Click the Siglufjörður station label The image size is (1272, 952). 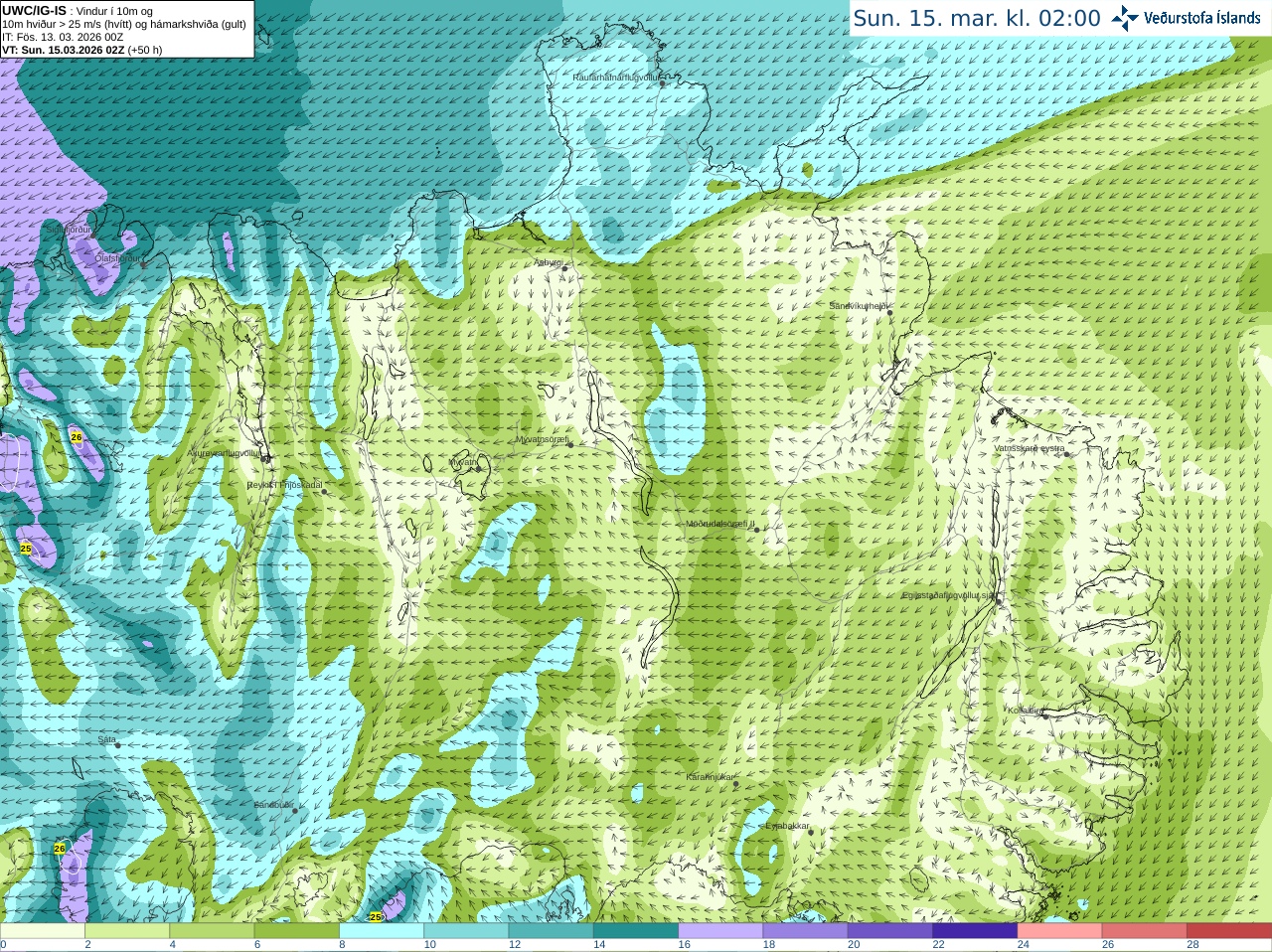pos(69,230)
